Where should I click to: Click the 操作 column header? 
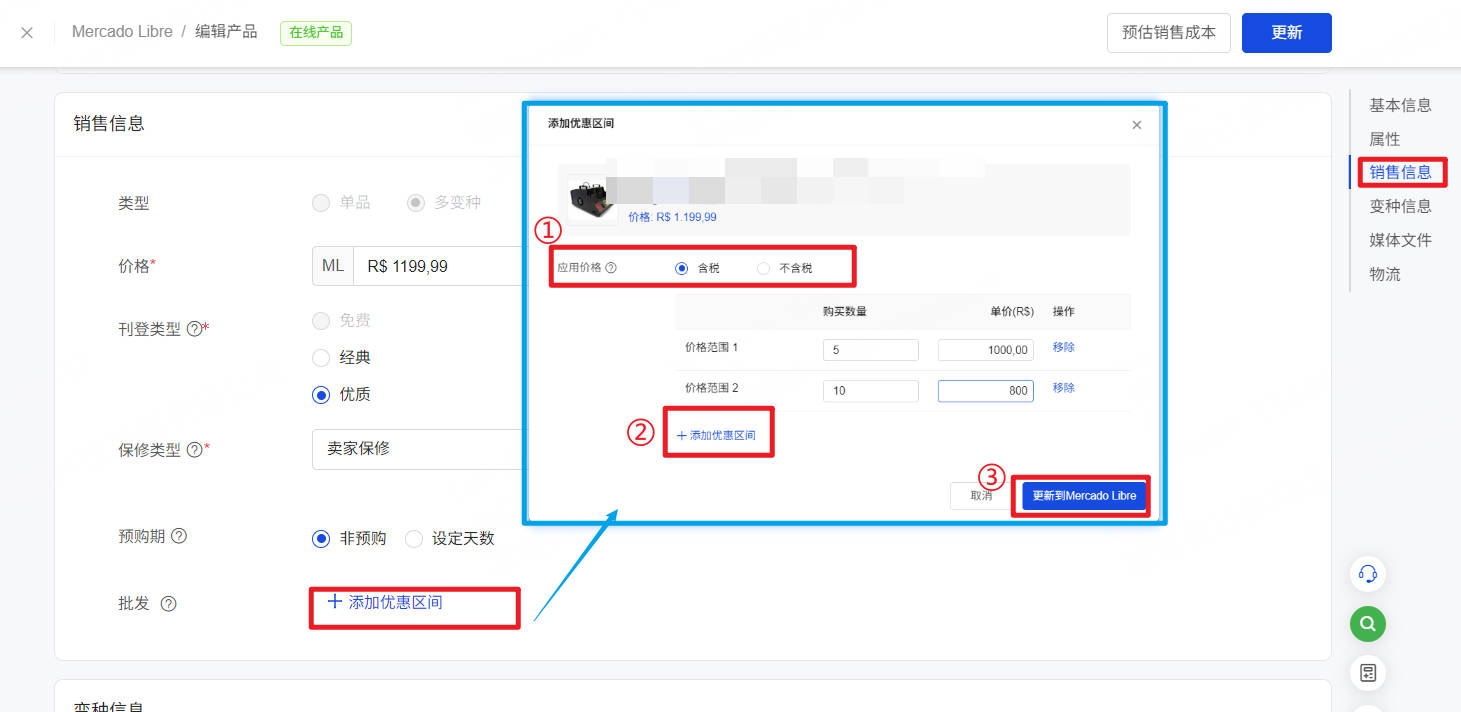click(x=1063, y=311)
